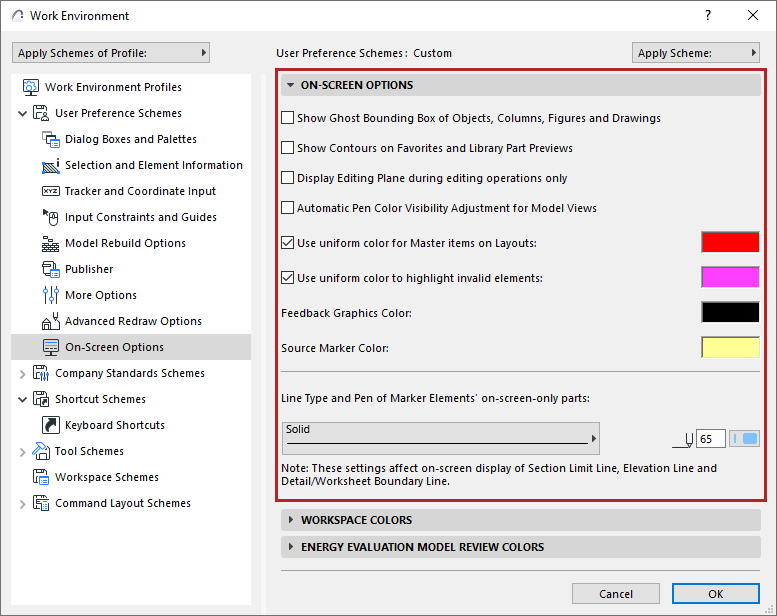The image size is (777, 616).
Task: Click the User Preference Schemes icon
Action: [x=41, y=113]
